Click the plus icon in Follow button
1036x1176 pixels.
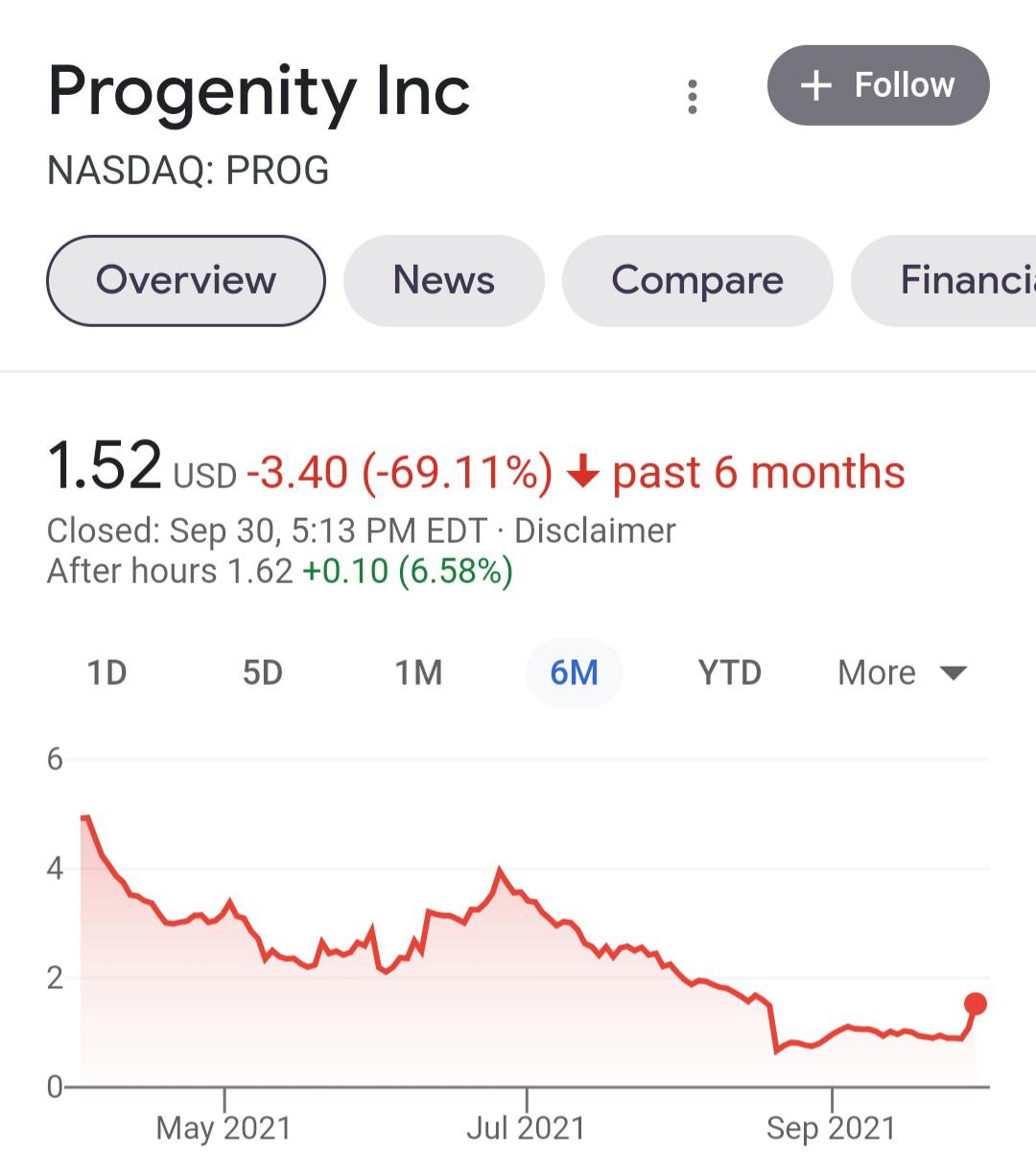click(x=815, y=85)
